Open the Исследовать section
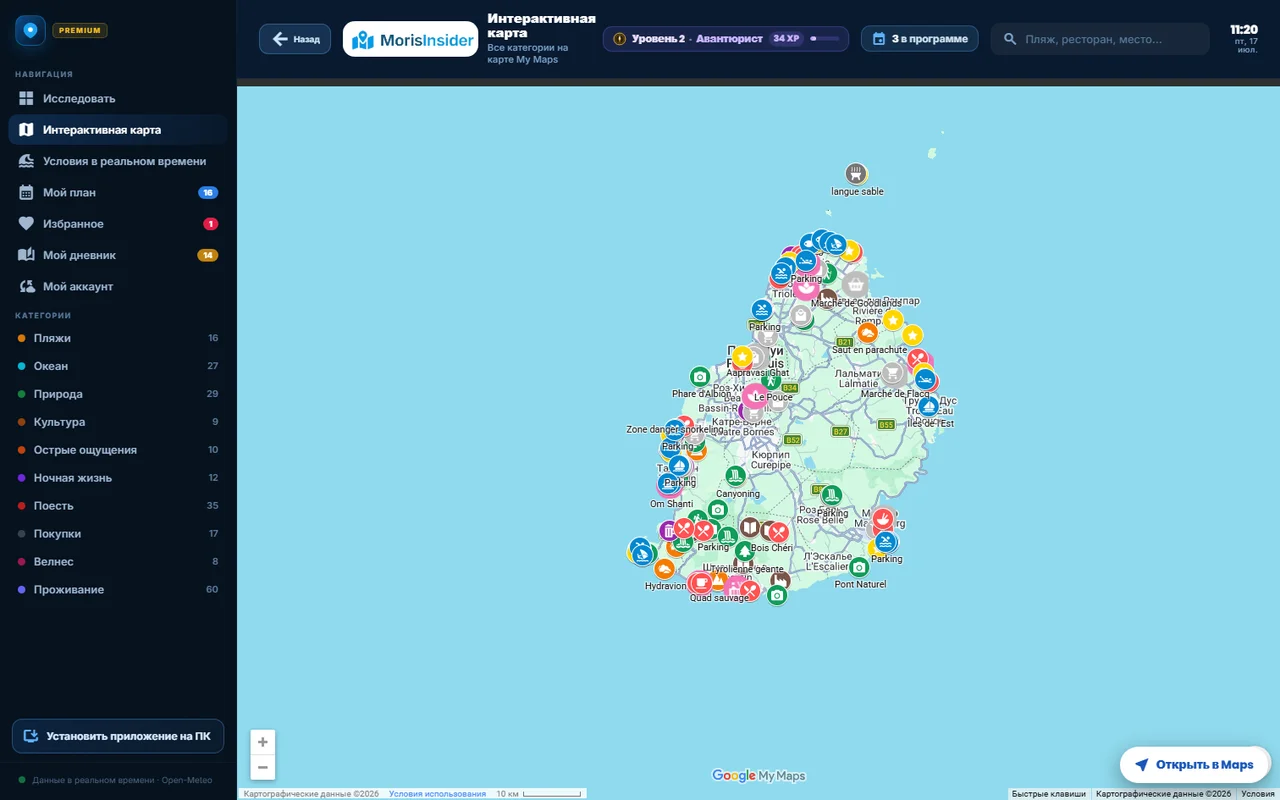The height and width of the screenshot is (800, 1280). [x=118, y=98]
